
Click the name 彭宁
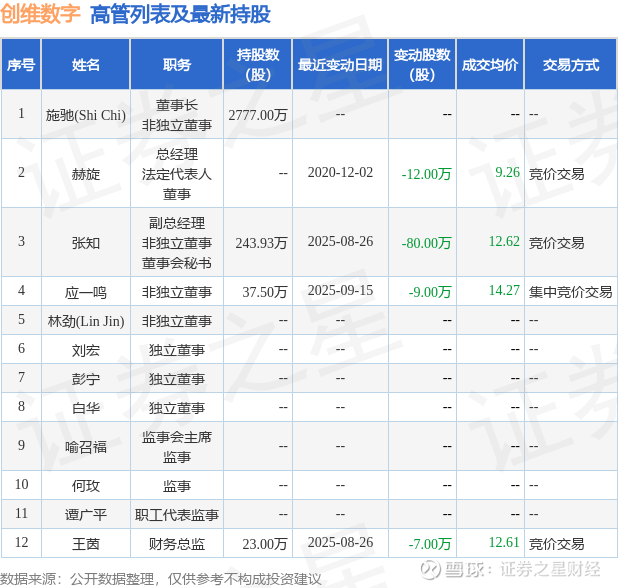[x=86, y=379]
